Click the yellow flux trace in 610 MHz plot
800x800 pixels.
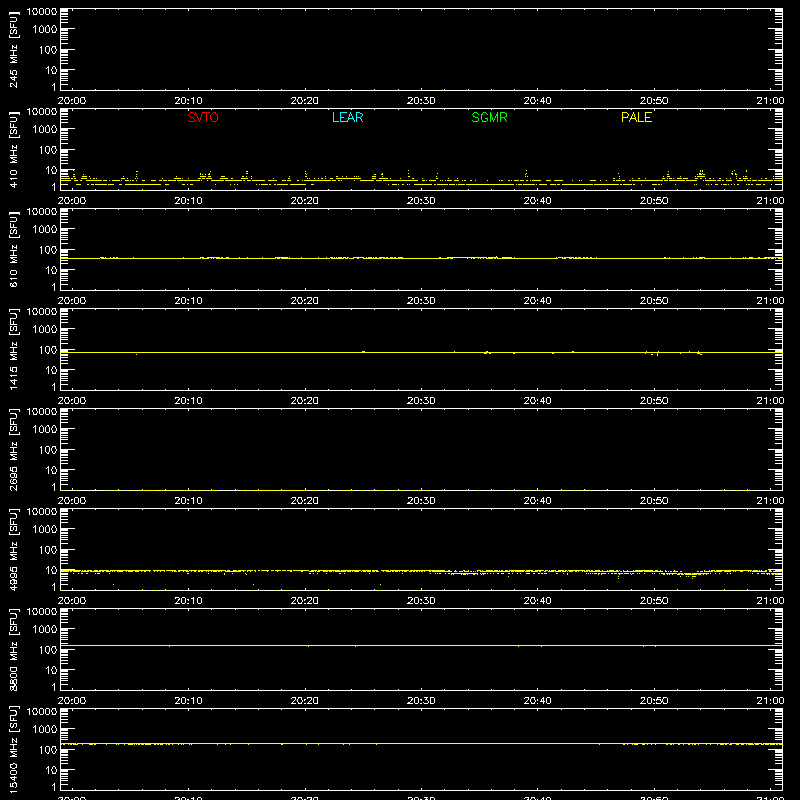pos(421,258)
